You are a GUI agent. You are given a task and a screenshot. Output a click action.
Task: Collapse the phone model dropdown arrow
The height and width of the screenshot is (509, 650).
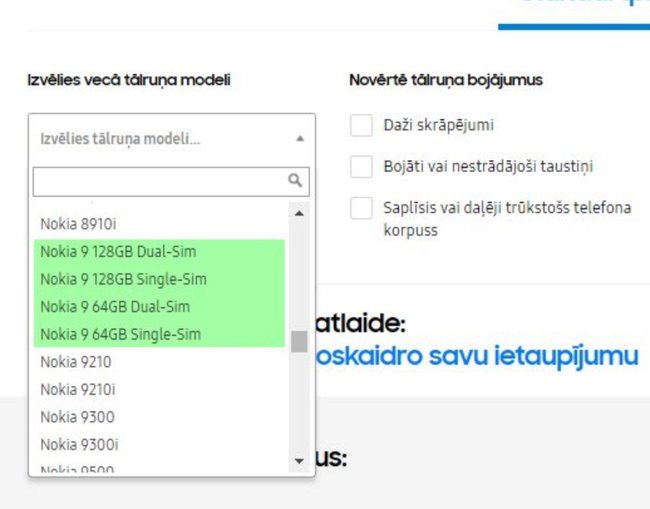[300, 138]
